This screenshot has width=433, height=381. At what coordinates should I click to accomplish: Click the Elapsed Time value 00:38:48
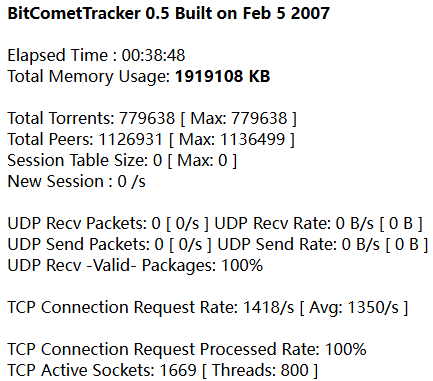point(153,55)
